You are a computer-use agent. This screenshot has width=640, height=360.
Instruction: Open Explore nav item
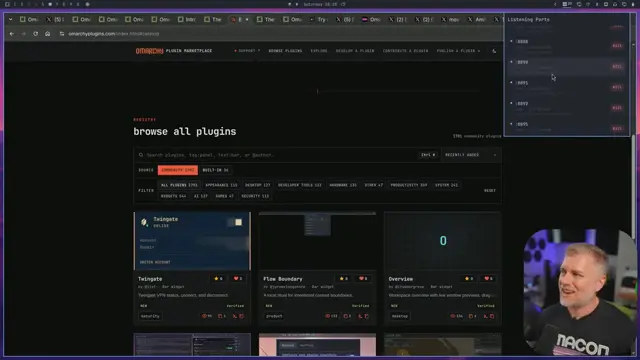319,51
